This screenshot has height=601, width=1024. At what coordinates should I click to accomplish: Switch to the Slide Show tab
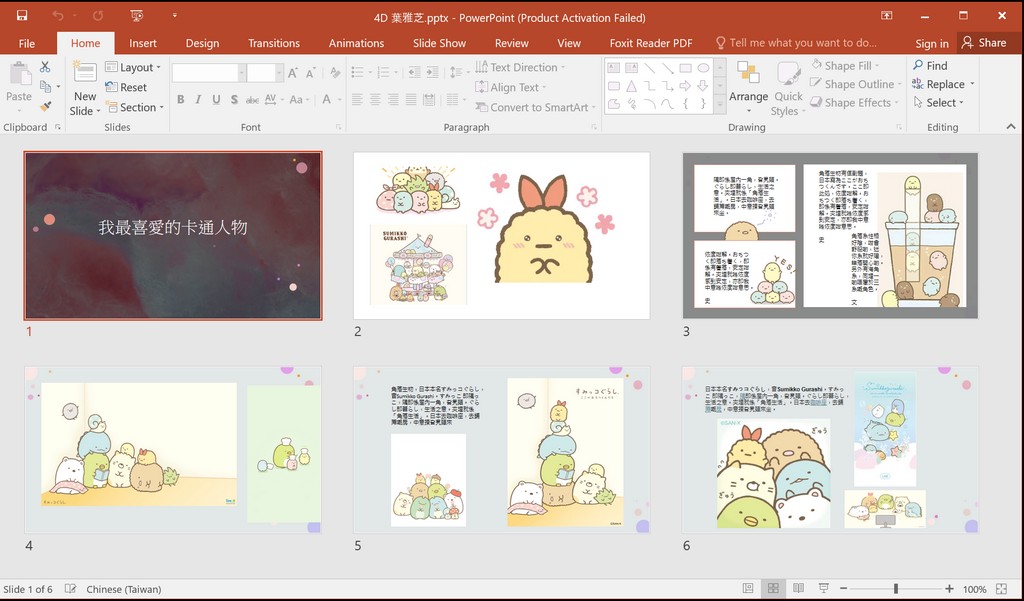[x=440, y=43]
